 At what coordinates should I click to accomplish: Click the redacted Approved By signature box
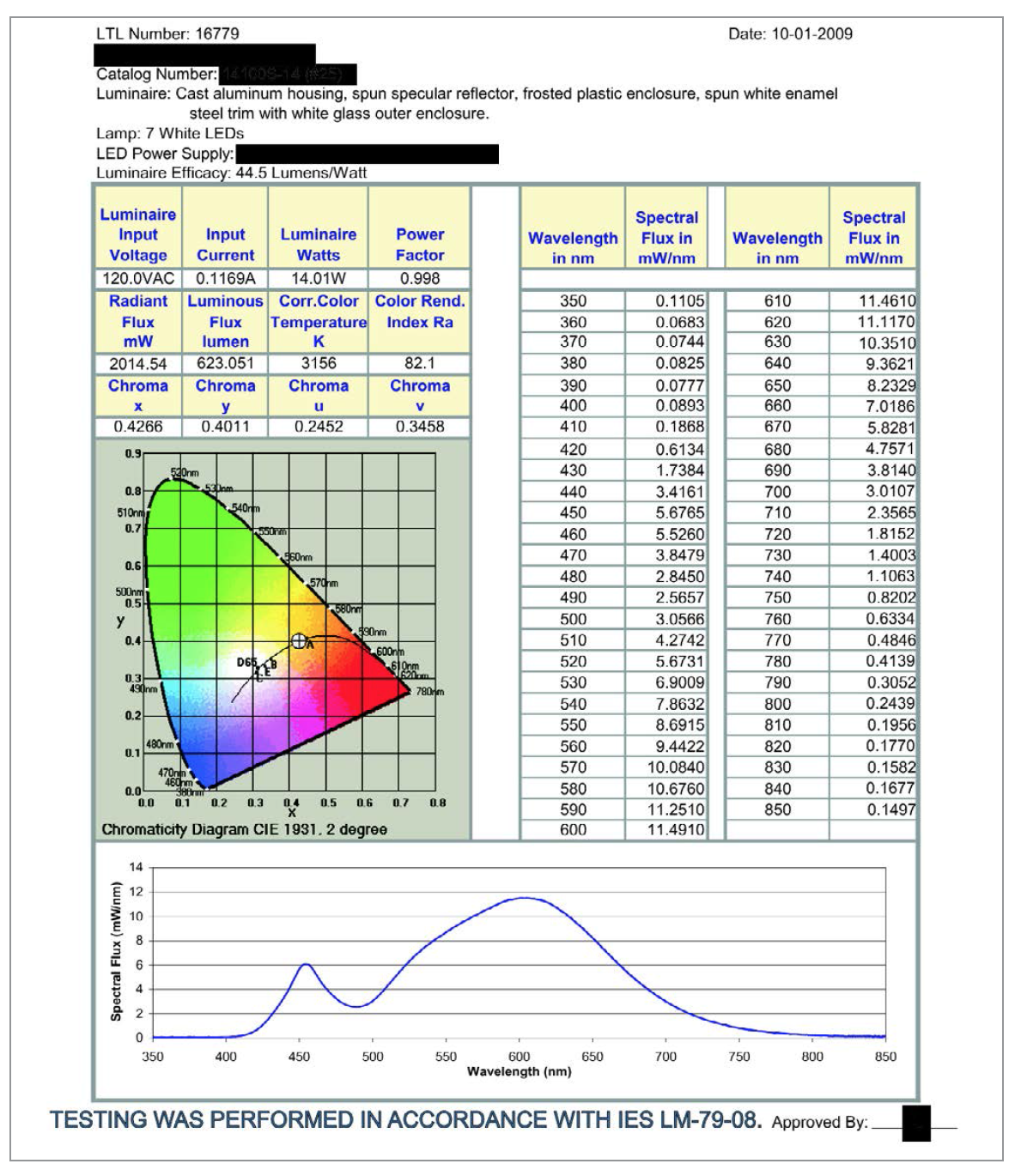point(916,1123)
